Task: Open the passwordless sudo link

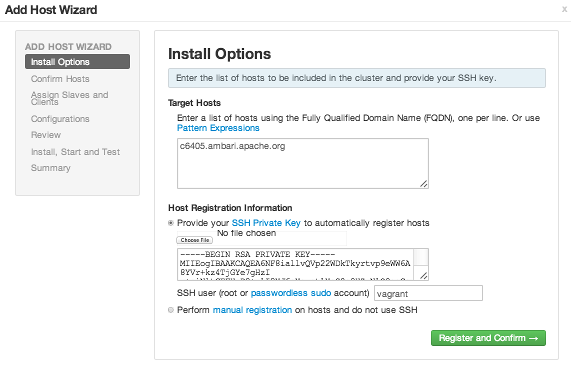Action: [291, 293]
